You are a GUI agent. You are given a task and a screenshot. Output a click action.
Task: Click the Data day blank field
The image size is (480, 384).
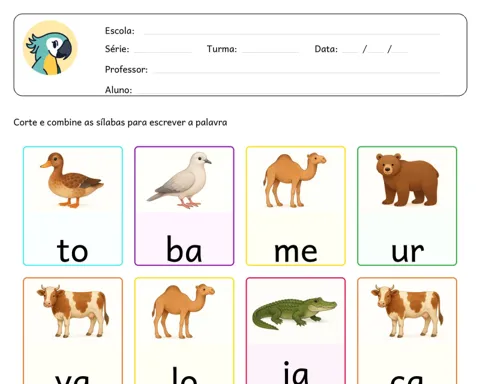(x=350, y=50)
